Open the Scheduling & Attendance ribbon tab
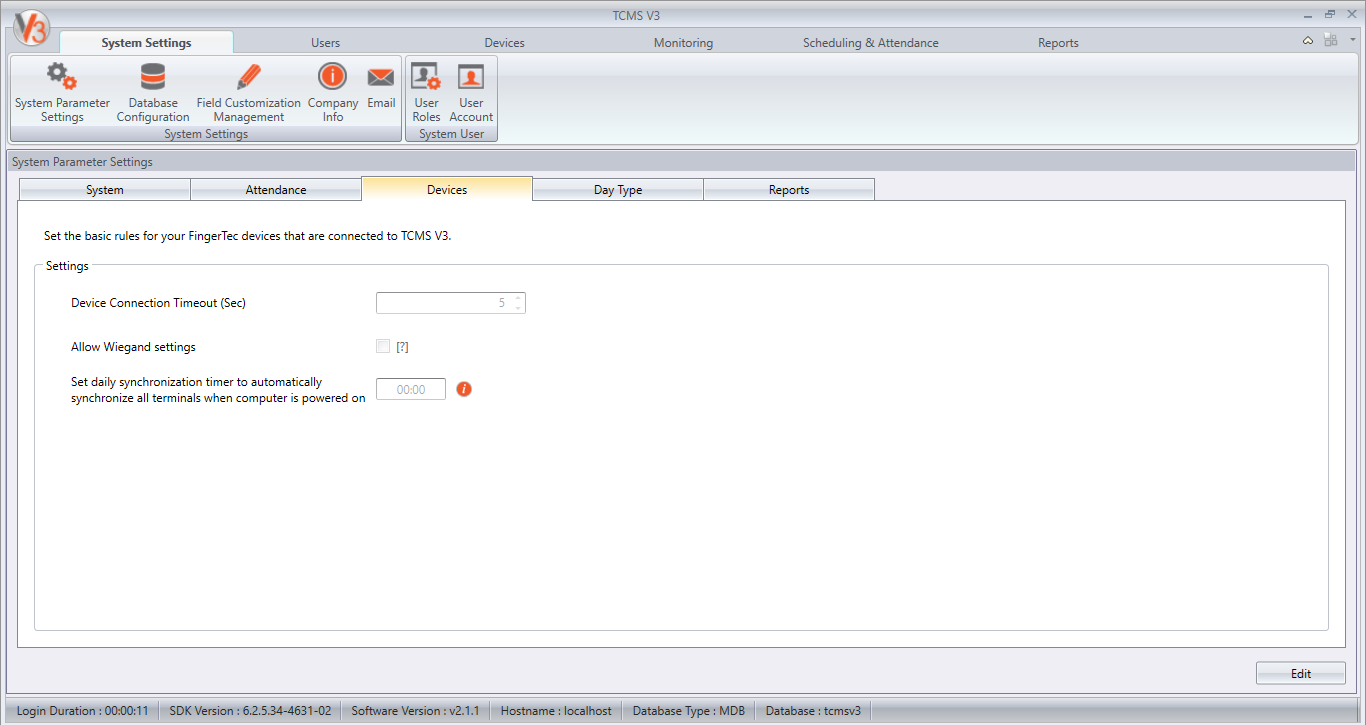The width and height of the screenshot is (1366, 725). pos(871,43)
